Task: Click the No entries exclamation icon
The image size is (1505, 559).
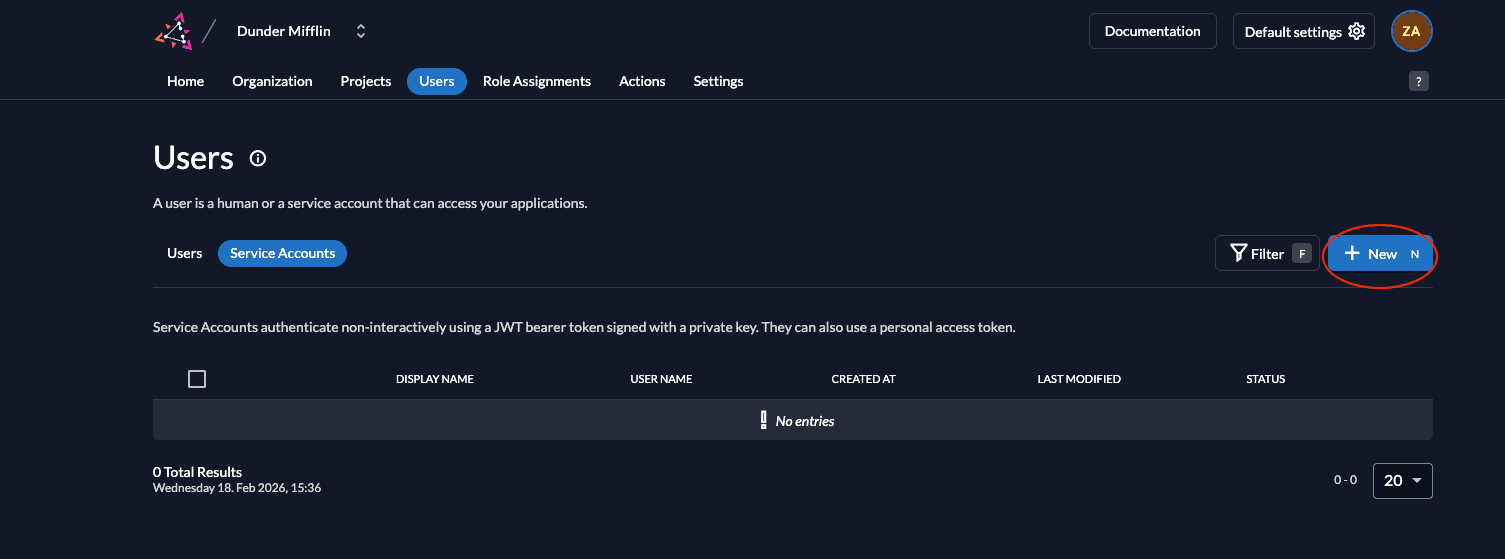Action: [763, 420]
